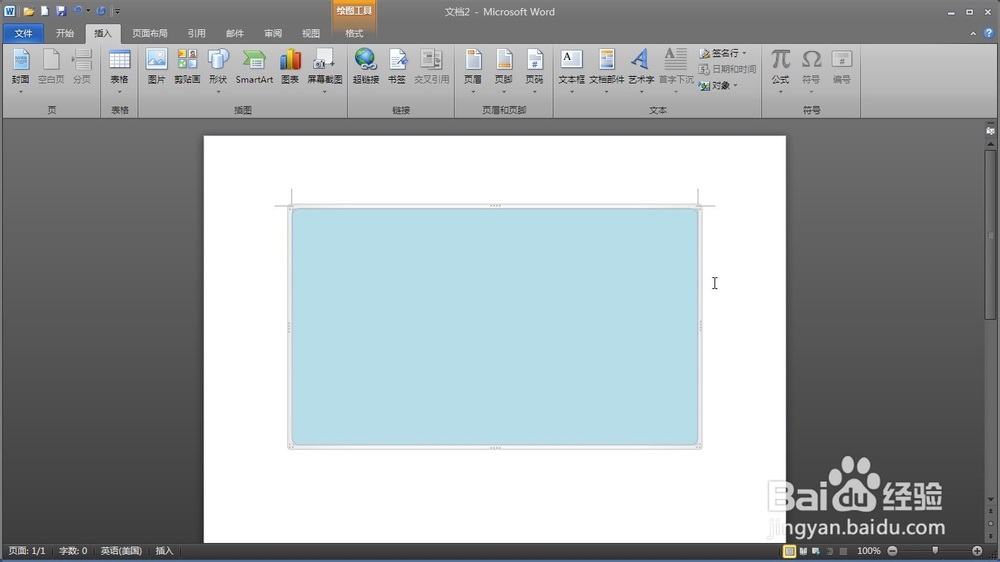
Task: Switch to the Page Layout (页面布局) tab
Action: click(x=150, y=33)
